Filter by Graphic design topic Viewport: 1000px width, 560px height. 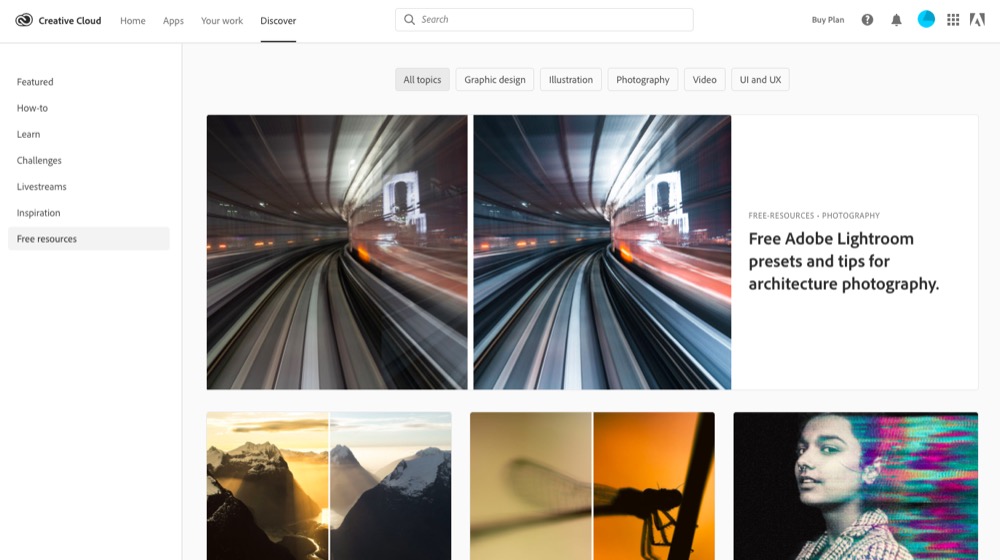495,80
